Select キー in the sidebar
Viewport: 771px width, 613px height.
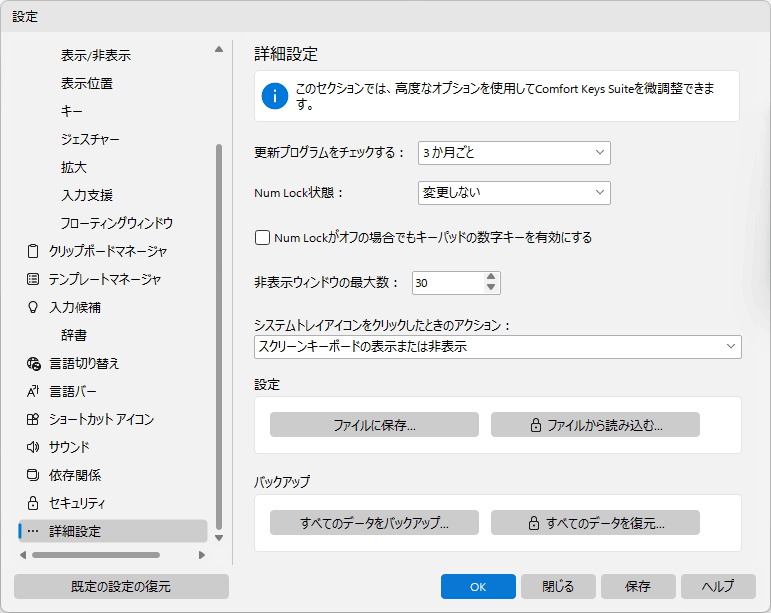[x=72, y=112]
